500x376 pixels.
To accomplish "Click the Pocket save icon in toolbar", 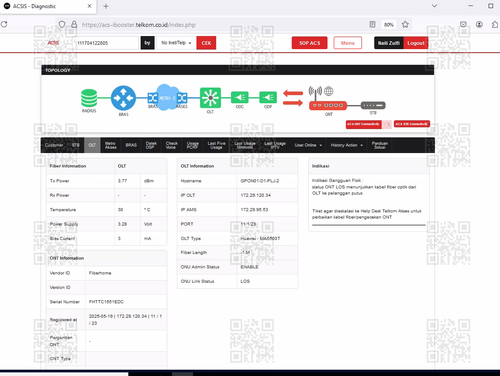I will tap(463, 24).
